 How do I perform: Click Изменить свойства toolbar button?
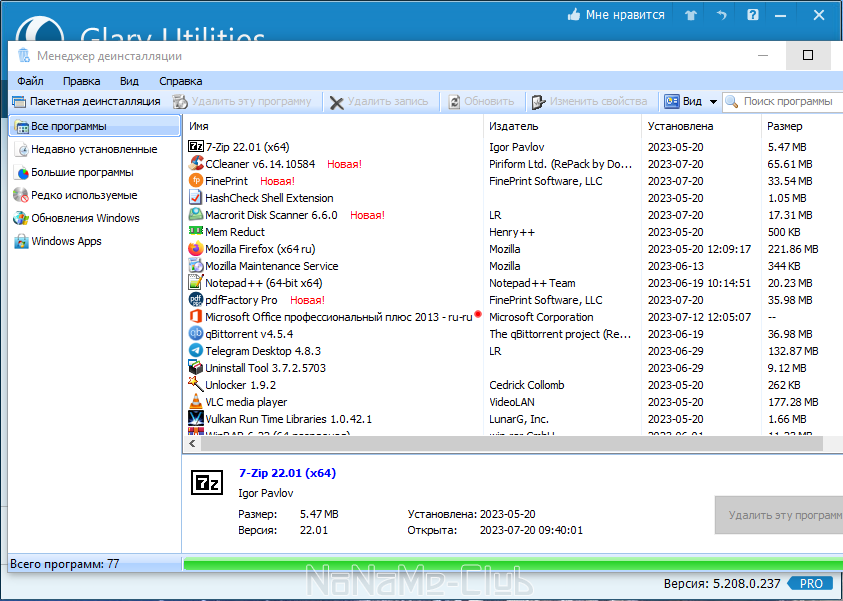tap(590, 101)
